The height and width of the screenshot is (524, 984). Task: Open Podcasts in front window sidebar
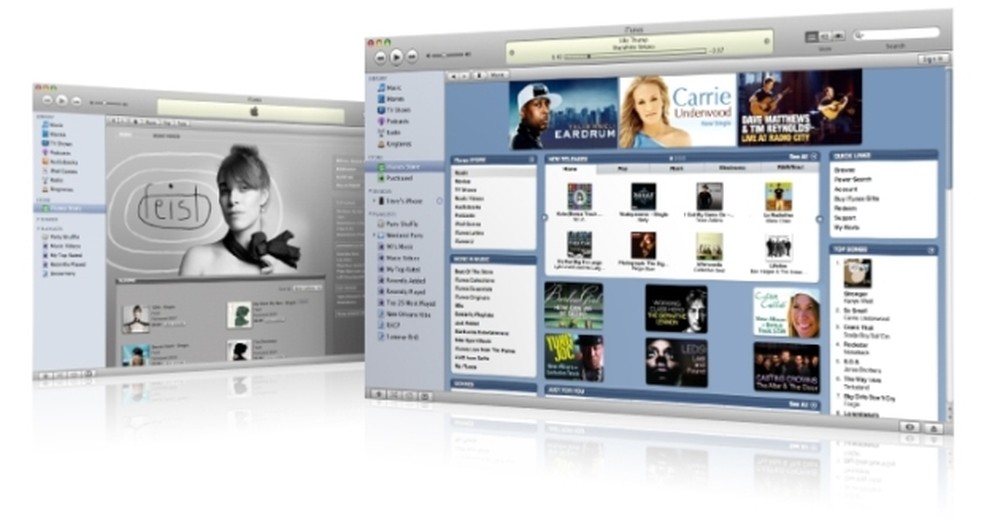click(x=393, y=121)
